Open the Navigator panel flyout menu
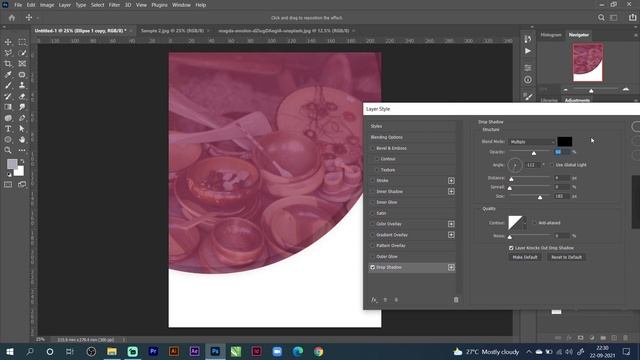The image size is (640, 360). [x=636, y=35]
